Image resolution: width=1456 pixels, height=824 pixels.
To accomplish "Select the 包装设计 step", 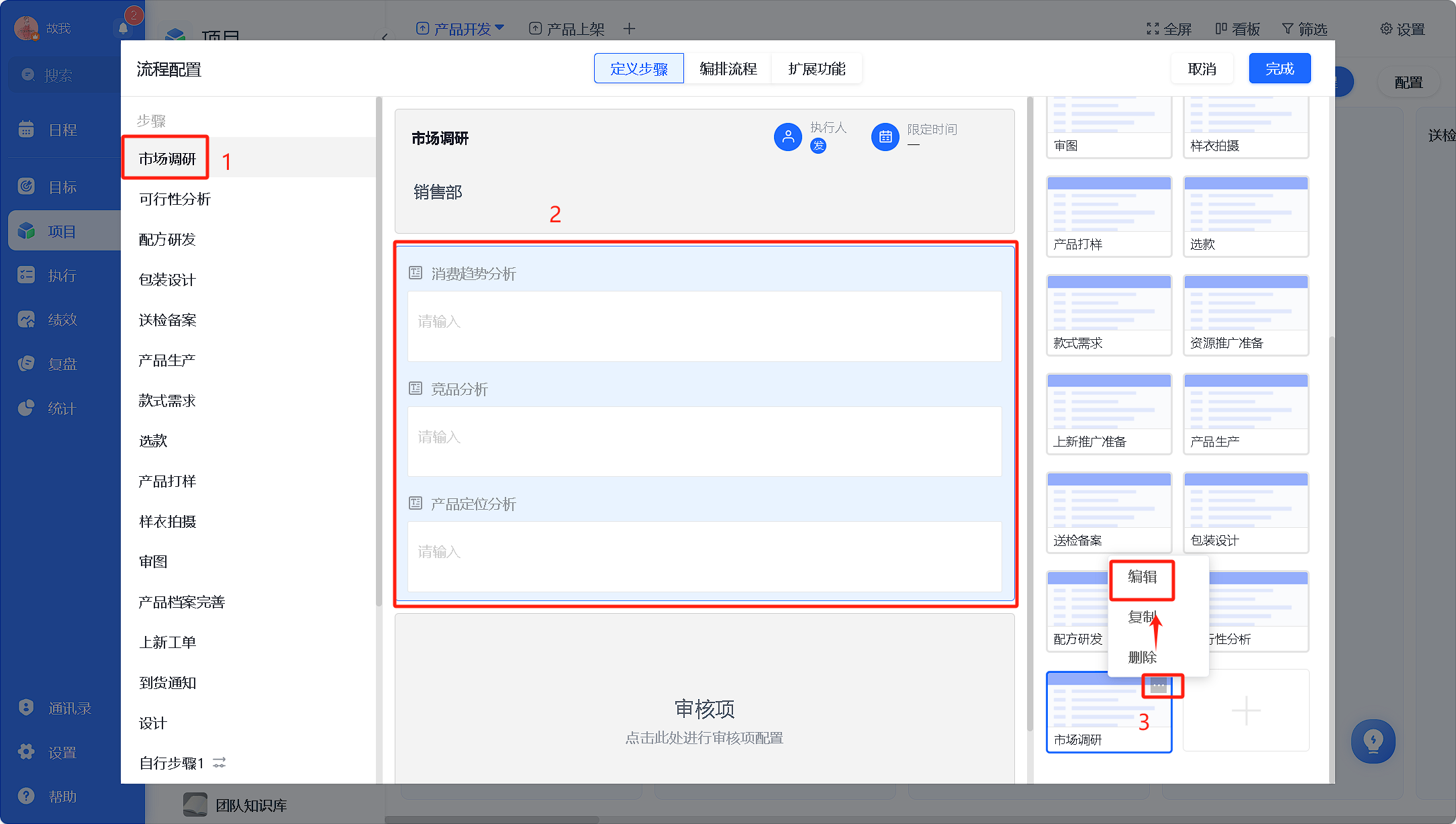I will pyautogui.click(x=248, y=279).
